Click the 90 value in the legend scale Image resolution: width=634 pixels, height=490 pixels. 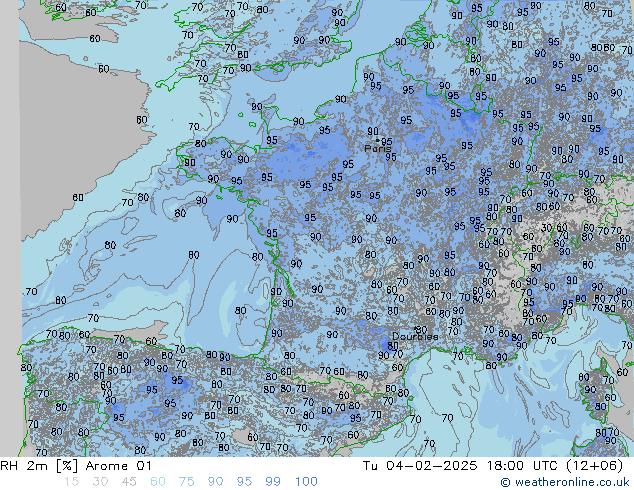coord(215,482)
